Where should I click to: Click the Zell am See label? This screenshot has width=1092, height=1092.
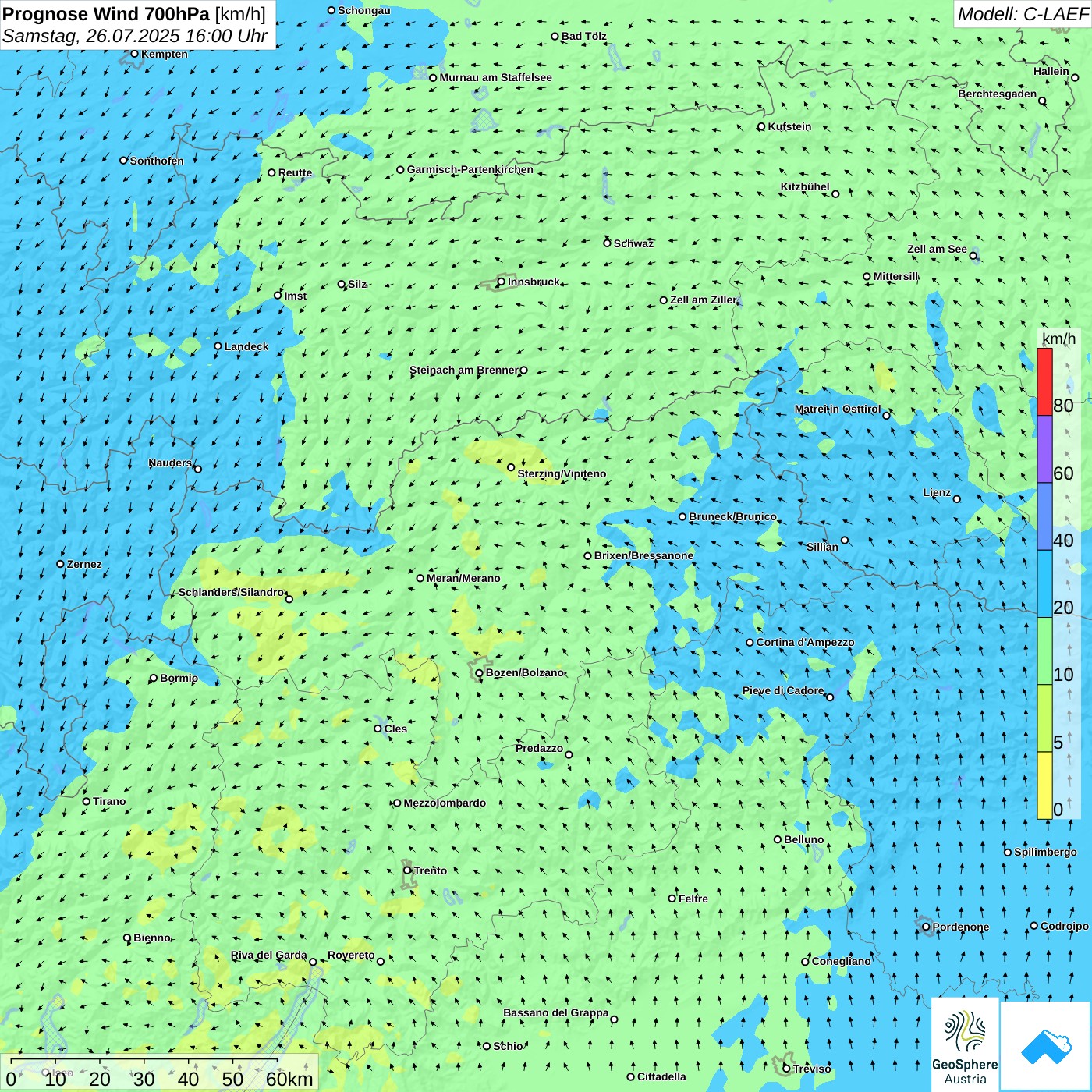[x=937, y=249]
